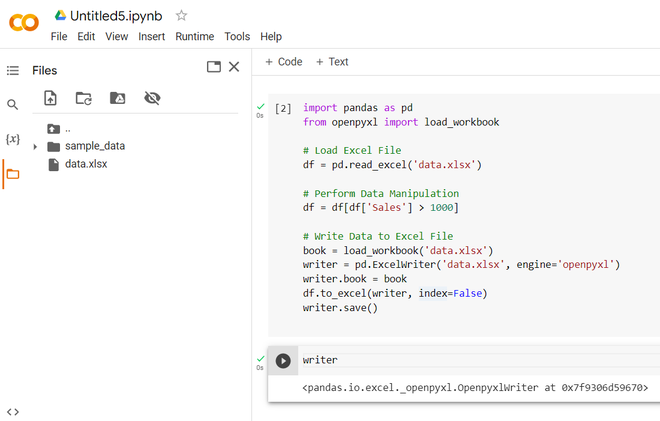Image resolution: width=660 pixels, height=421 pixels.
Task: Select the data.xlsx file
Action: pyautogui.click(x=85, y=164)
